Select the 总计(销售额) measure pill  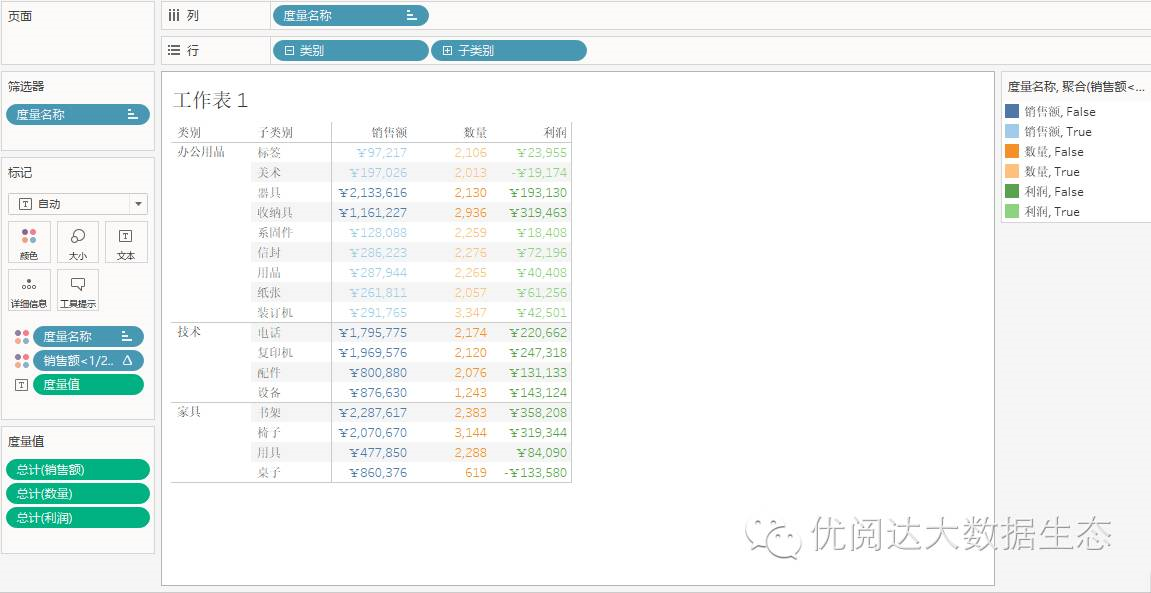click(x=78, y=470)
